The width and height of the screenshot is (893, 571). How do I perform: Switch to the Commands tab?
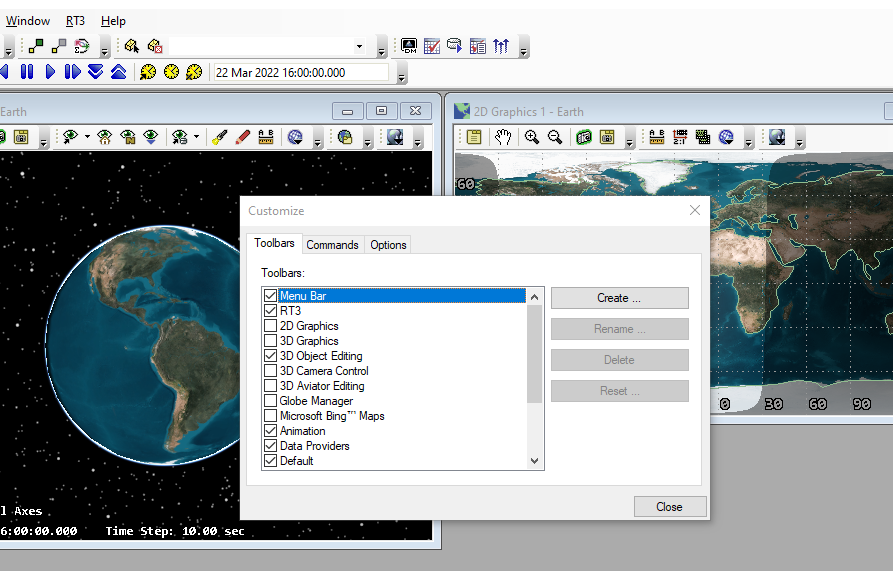tap(332, 245)
